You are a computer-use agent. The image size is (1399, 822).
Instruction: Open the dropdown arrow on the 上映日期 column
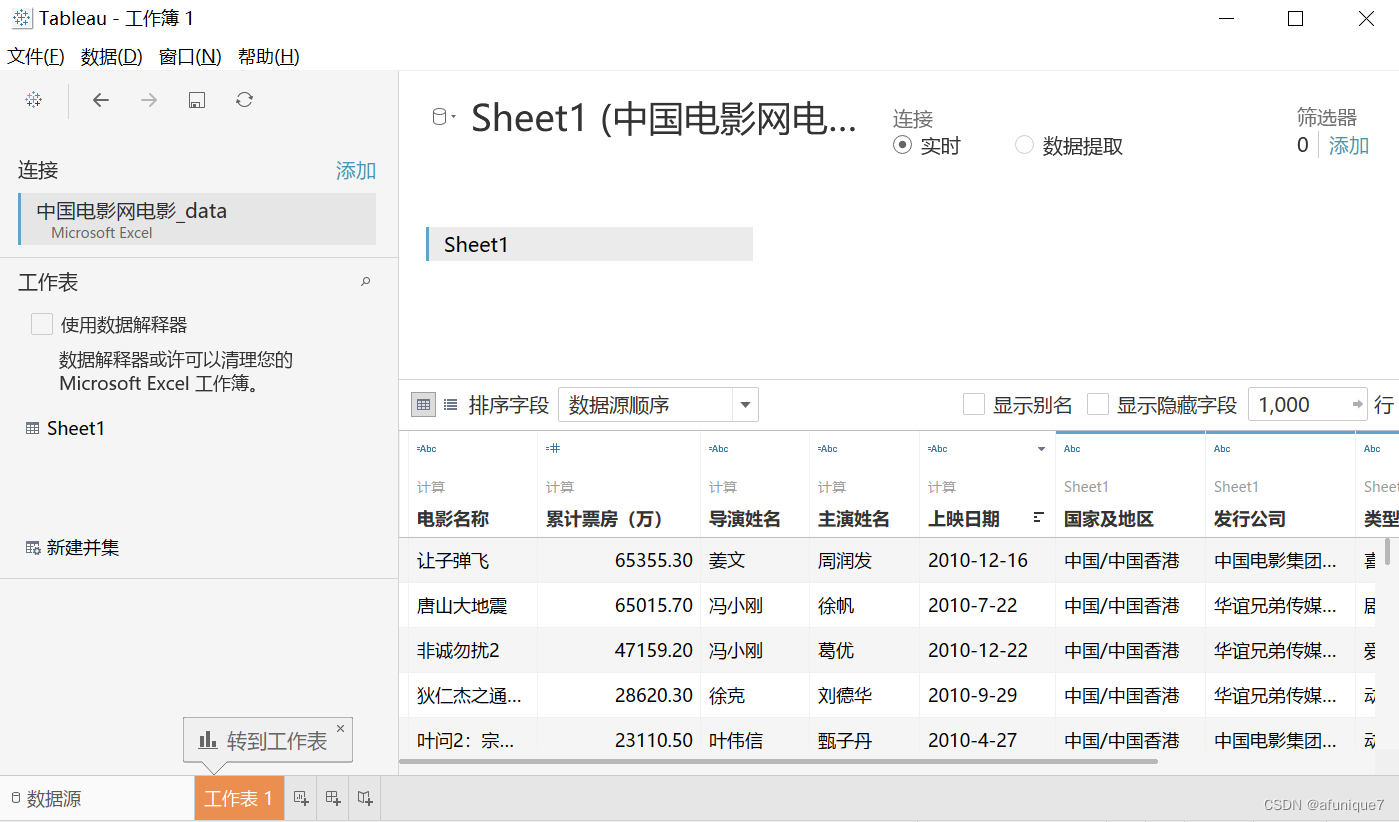[1042, 449]
